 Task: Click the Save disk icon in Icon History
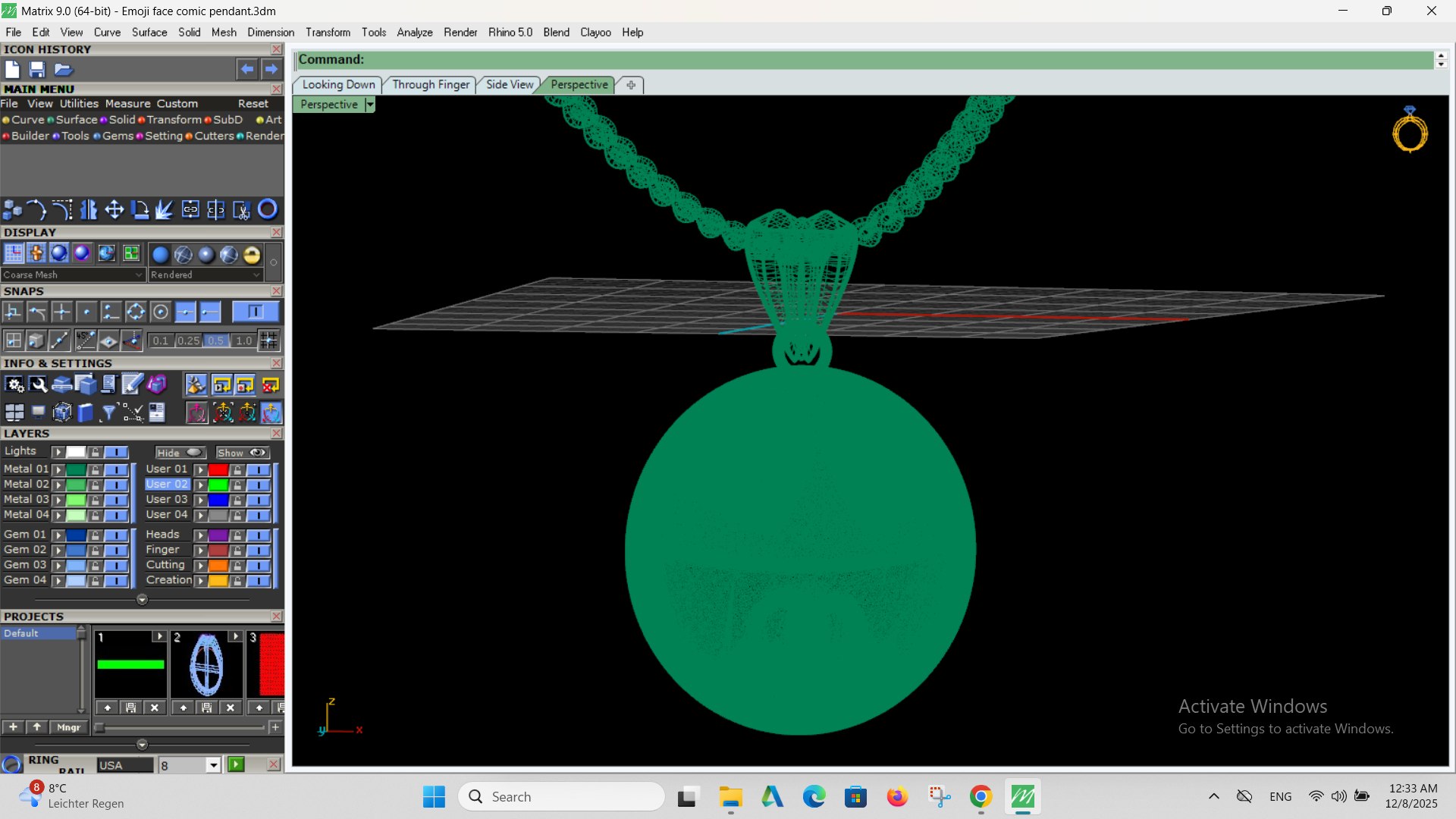tap(37, 70)
